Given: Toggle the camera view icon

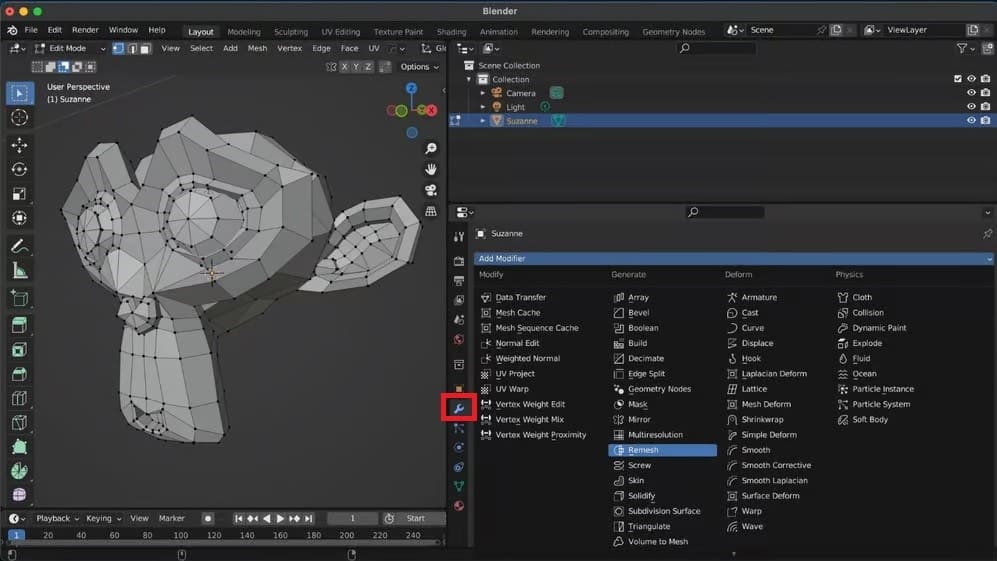Looking at the screenshot, I should (x=431, y=190).
